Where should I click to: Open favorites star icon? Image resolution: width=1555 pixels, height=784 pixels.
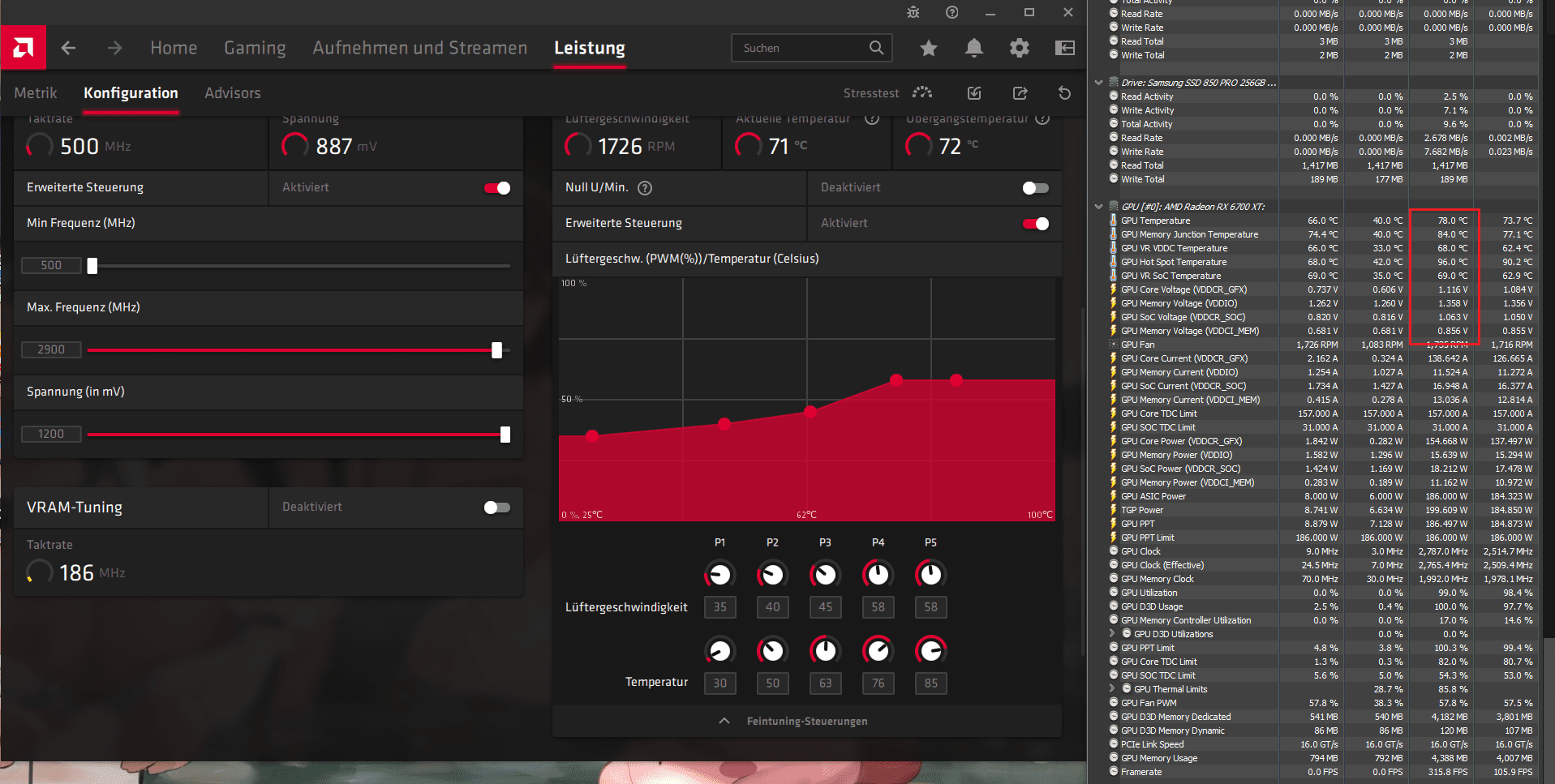tap(929, 48)
